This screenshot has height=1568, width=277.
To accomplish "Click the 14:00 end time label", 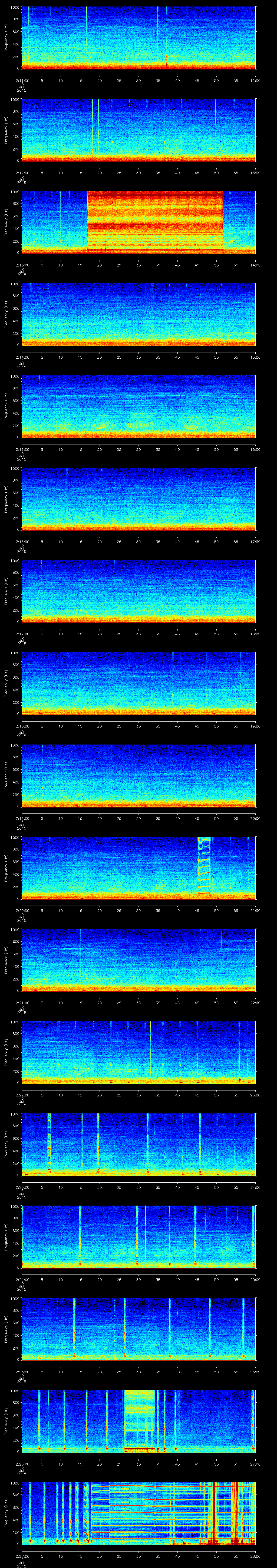I will click(x=255, y=265).
